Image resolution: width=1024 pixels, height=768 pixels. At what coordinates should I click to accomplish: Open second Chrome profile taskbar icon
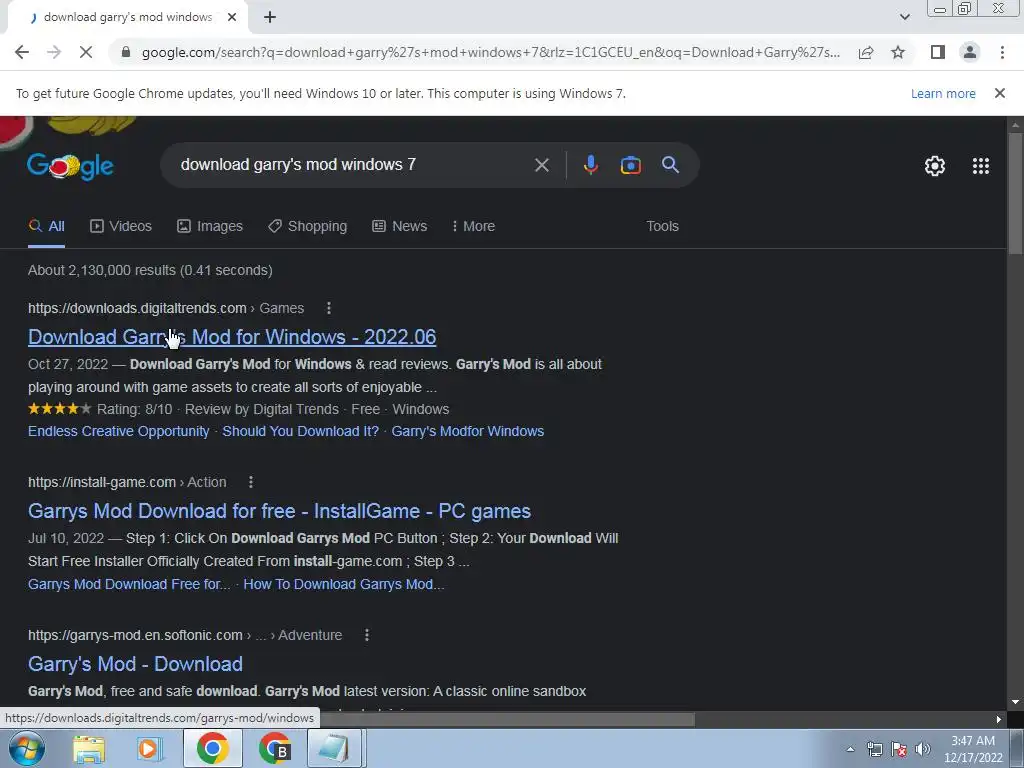coord(274,748)
